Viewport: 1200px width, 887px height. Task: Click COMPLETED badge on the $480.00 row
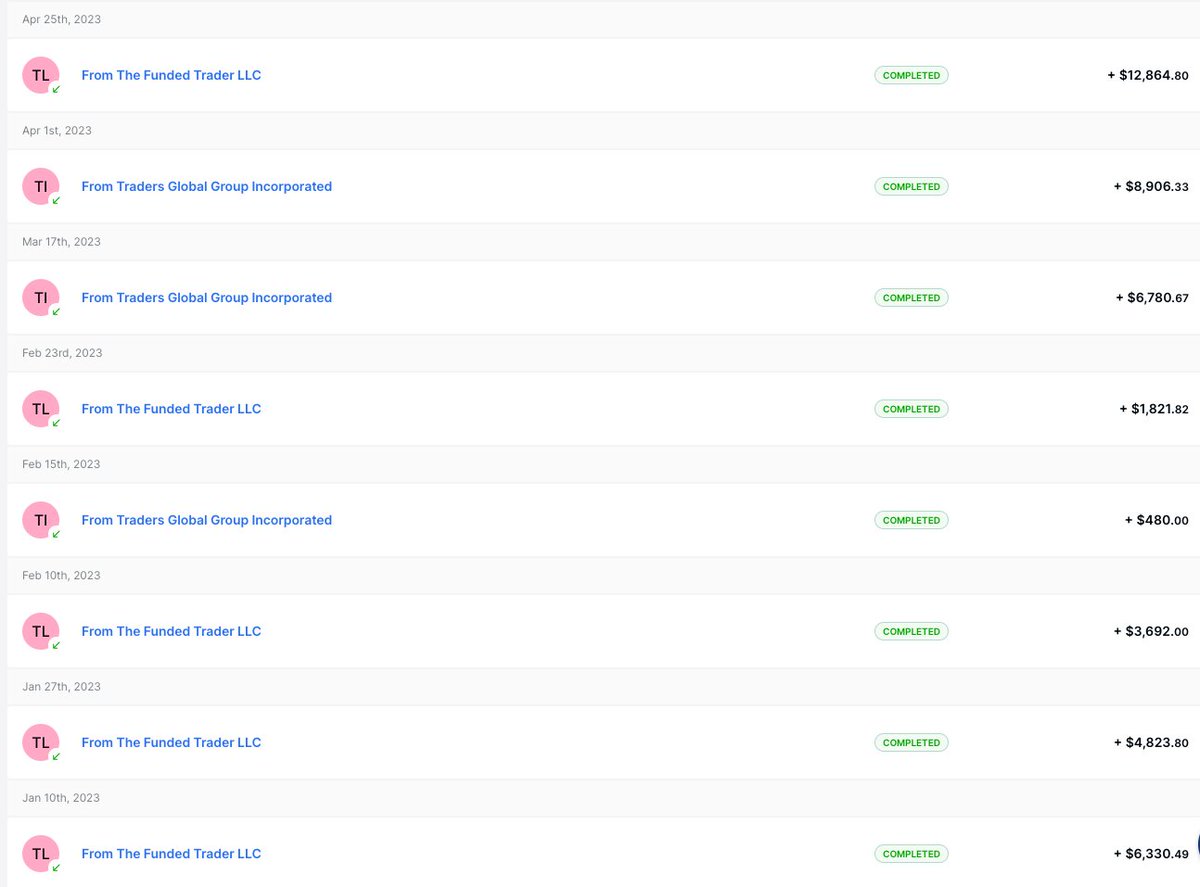(911, 520)
